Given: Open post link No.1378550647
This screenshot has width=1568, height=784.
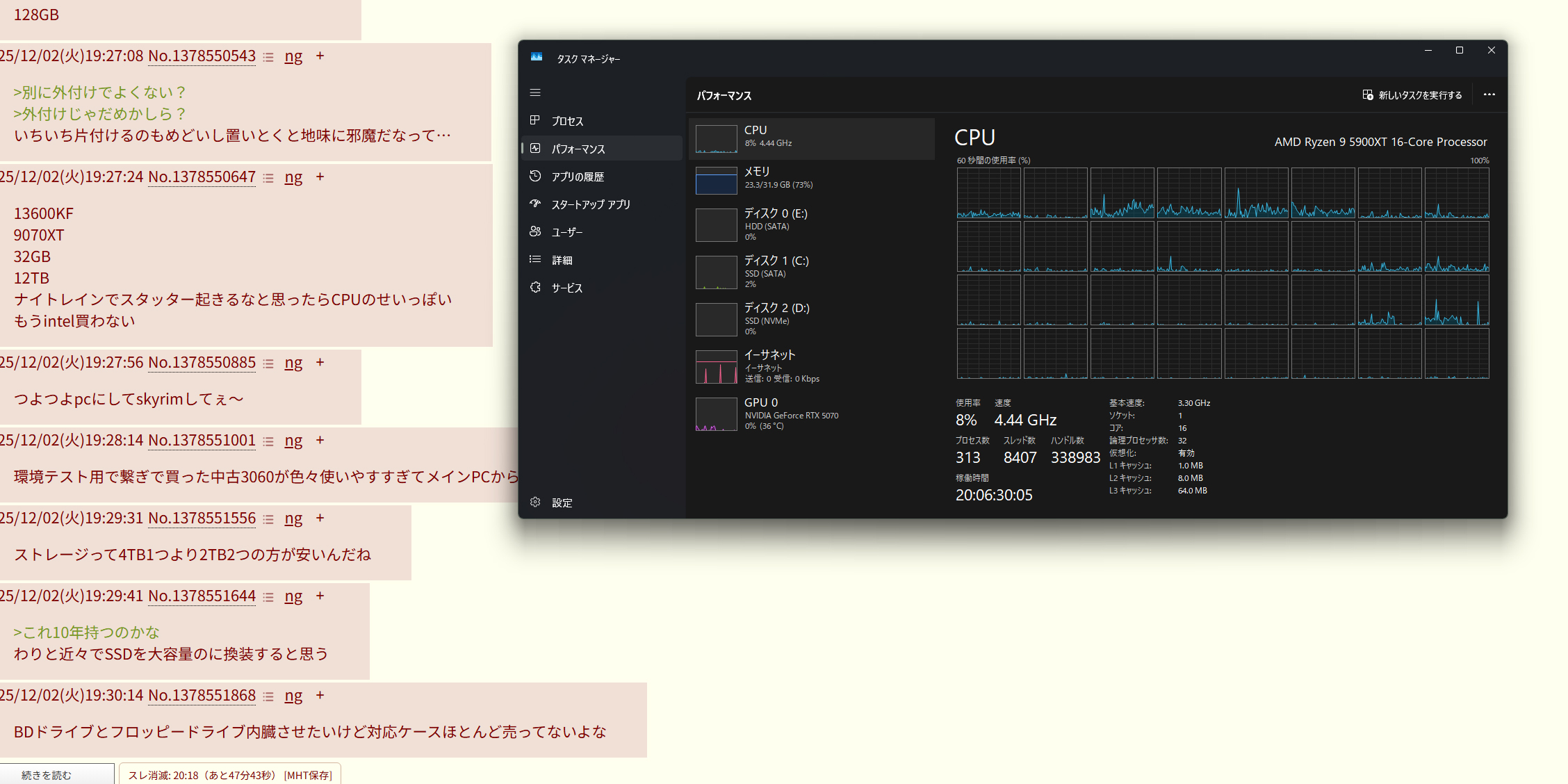Looking at the screenshot, I should [x=202, y=177].
